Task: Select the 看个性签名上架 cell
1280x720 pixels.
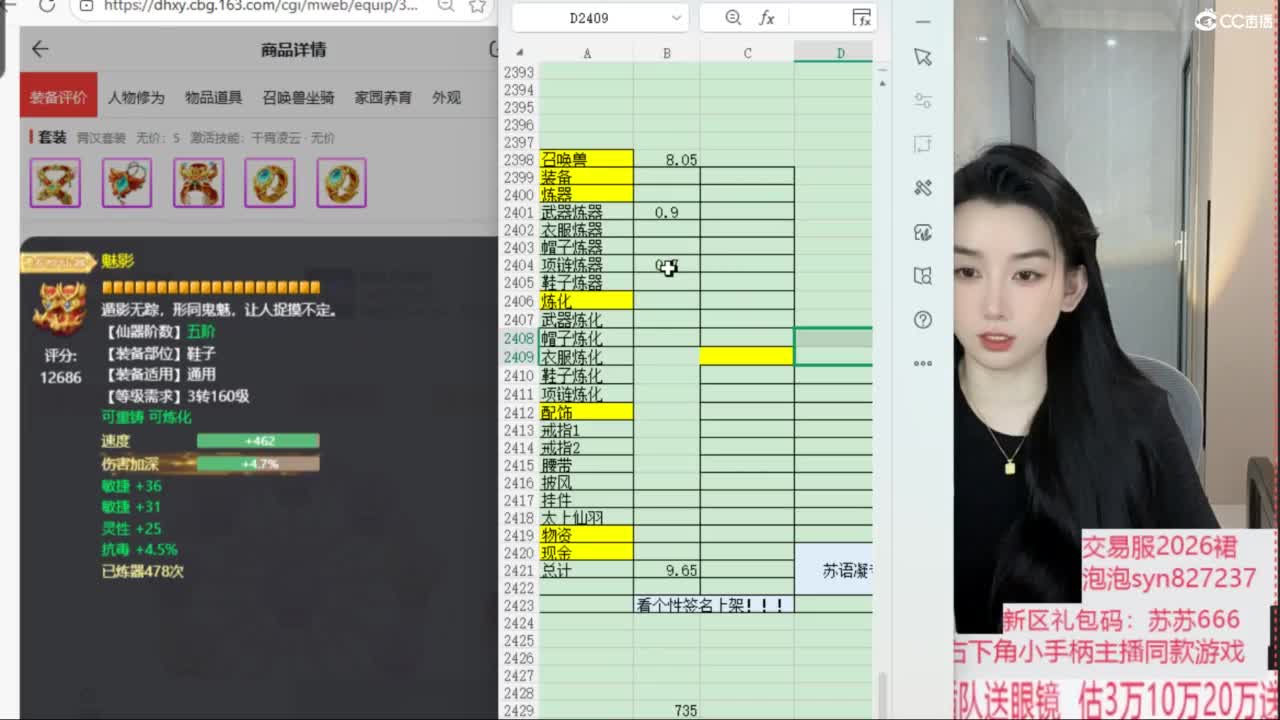Action: [x=714, y=605]
